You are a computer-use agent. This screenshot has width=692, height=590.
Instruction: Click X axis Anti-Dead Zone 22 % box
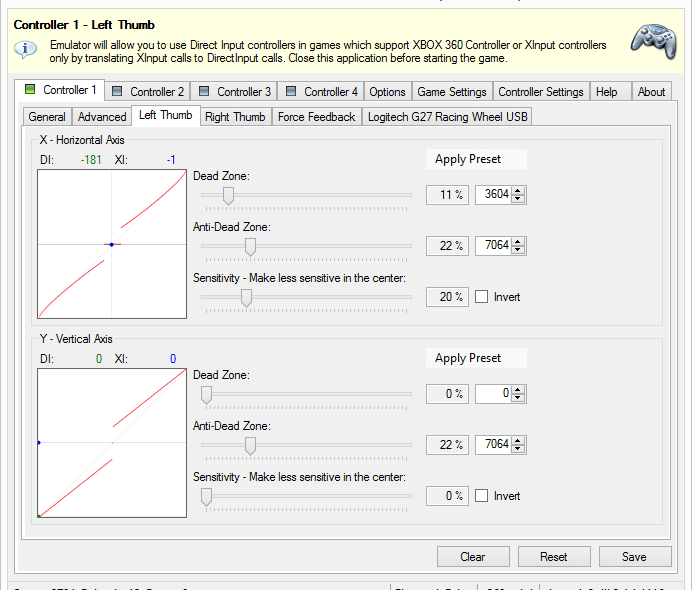point(447,245)
